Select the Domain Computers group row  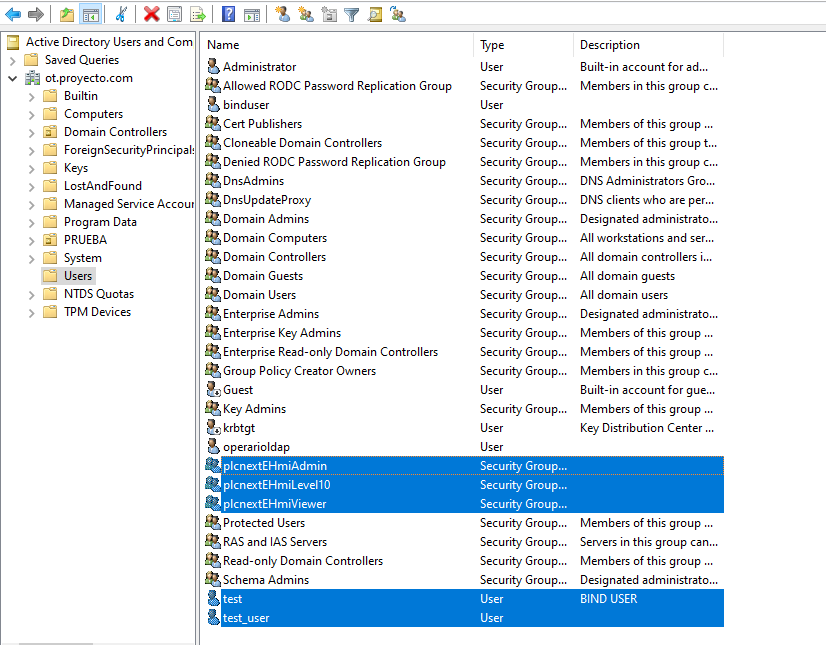coord(464,238)
